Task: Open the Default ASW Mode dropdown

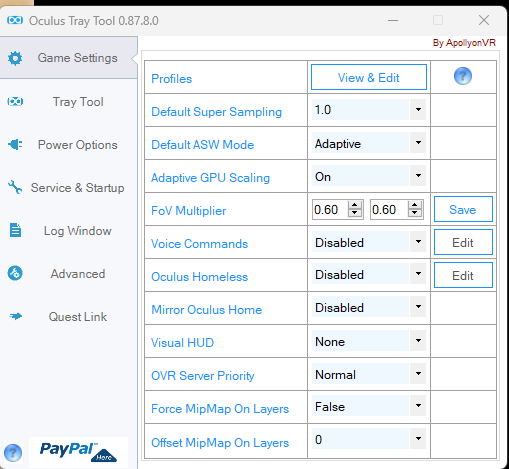Action: click(418, 142)
